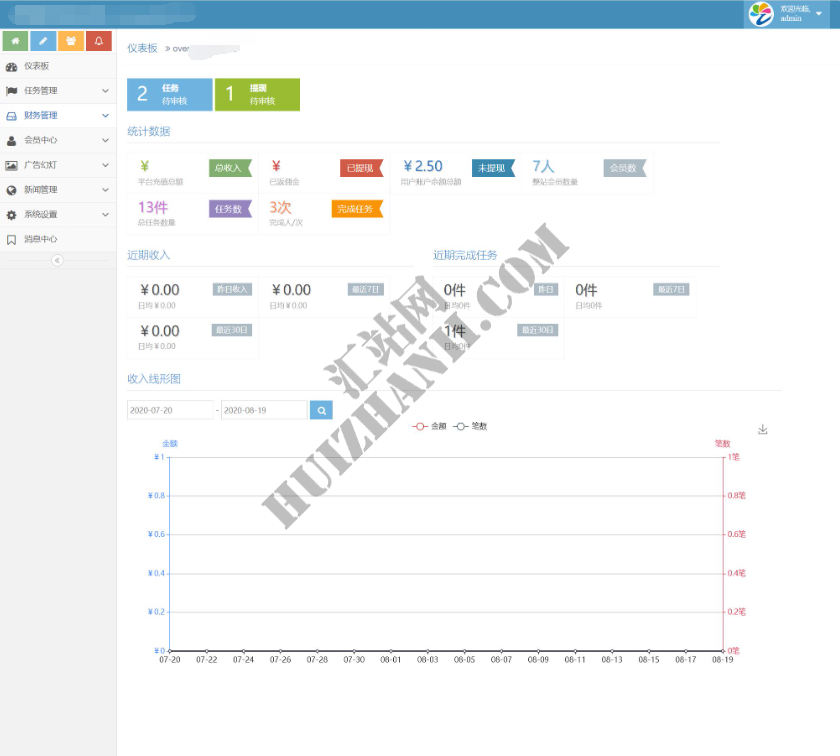Click the 最近7日 badge under 近期收入
Screen dimensions: 840x756
tap(365, 289)
